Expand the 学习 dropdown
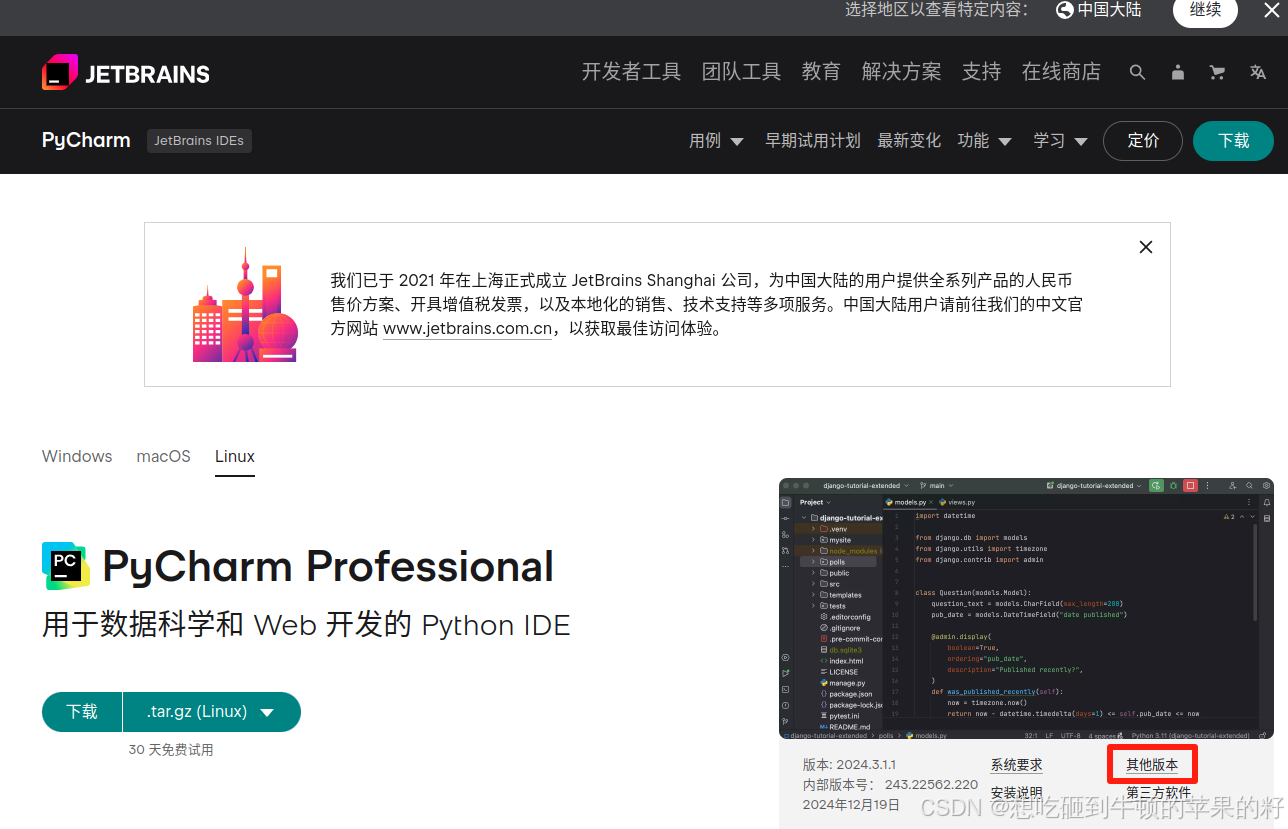Screen dimensions: 1288x829 [1060, 141]
